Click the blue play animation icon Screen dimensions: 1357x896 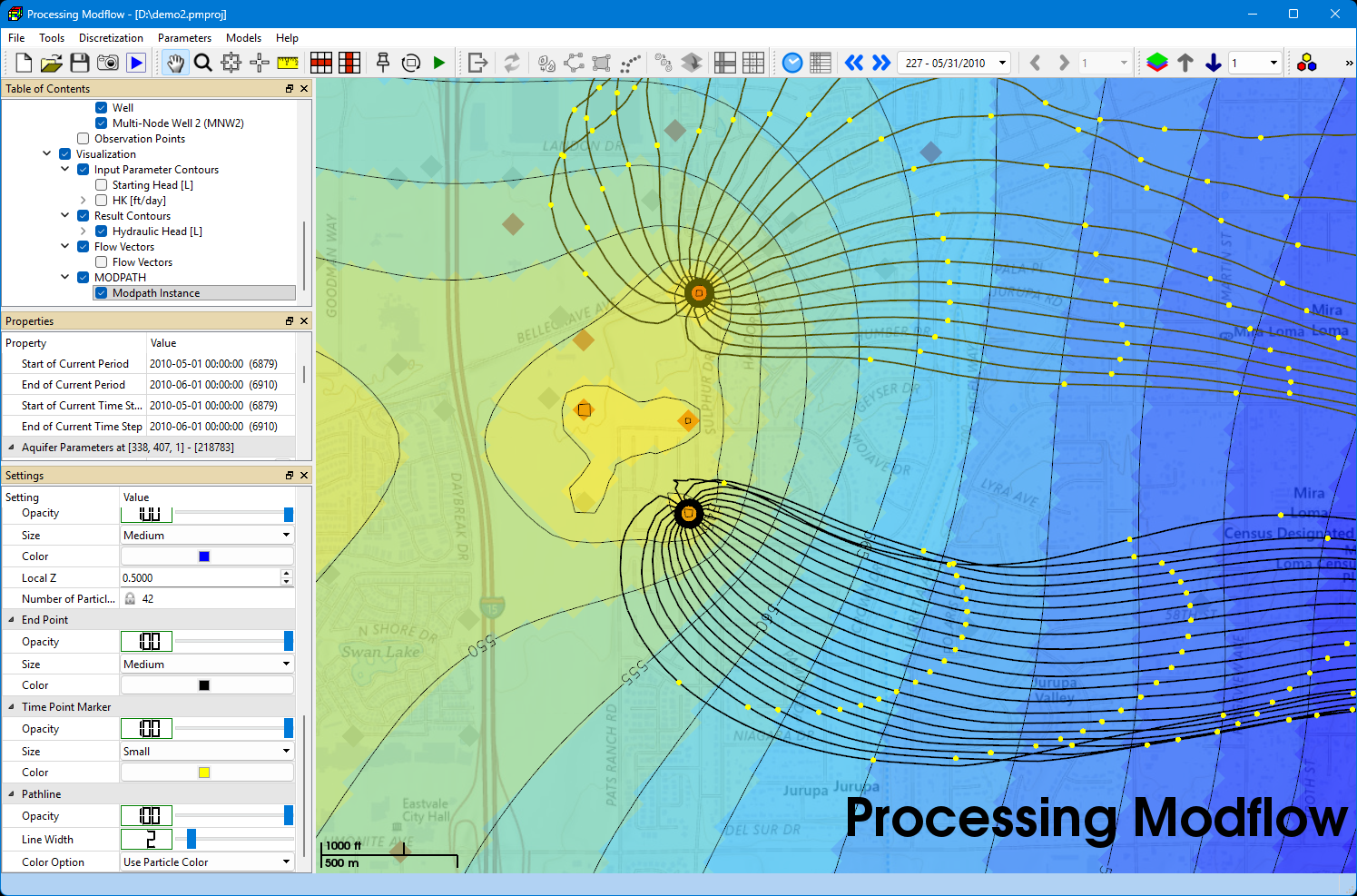coord(136,63)
